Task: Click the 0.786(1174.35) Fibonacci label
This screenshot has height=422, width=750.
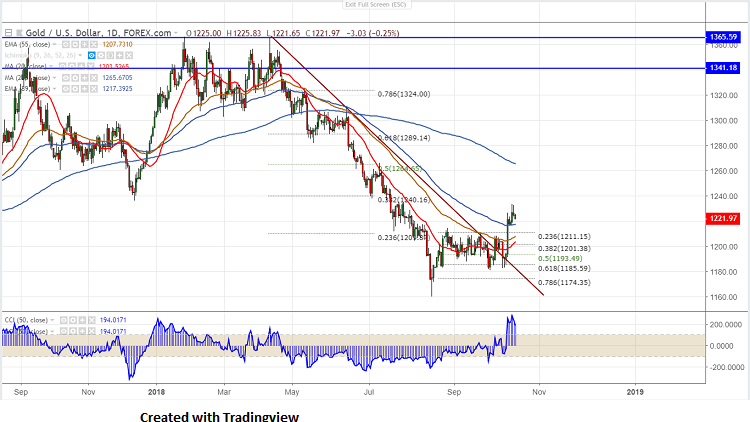Action: pyautogui.click(x=564, y=283)
